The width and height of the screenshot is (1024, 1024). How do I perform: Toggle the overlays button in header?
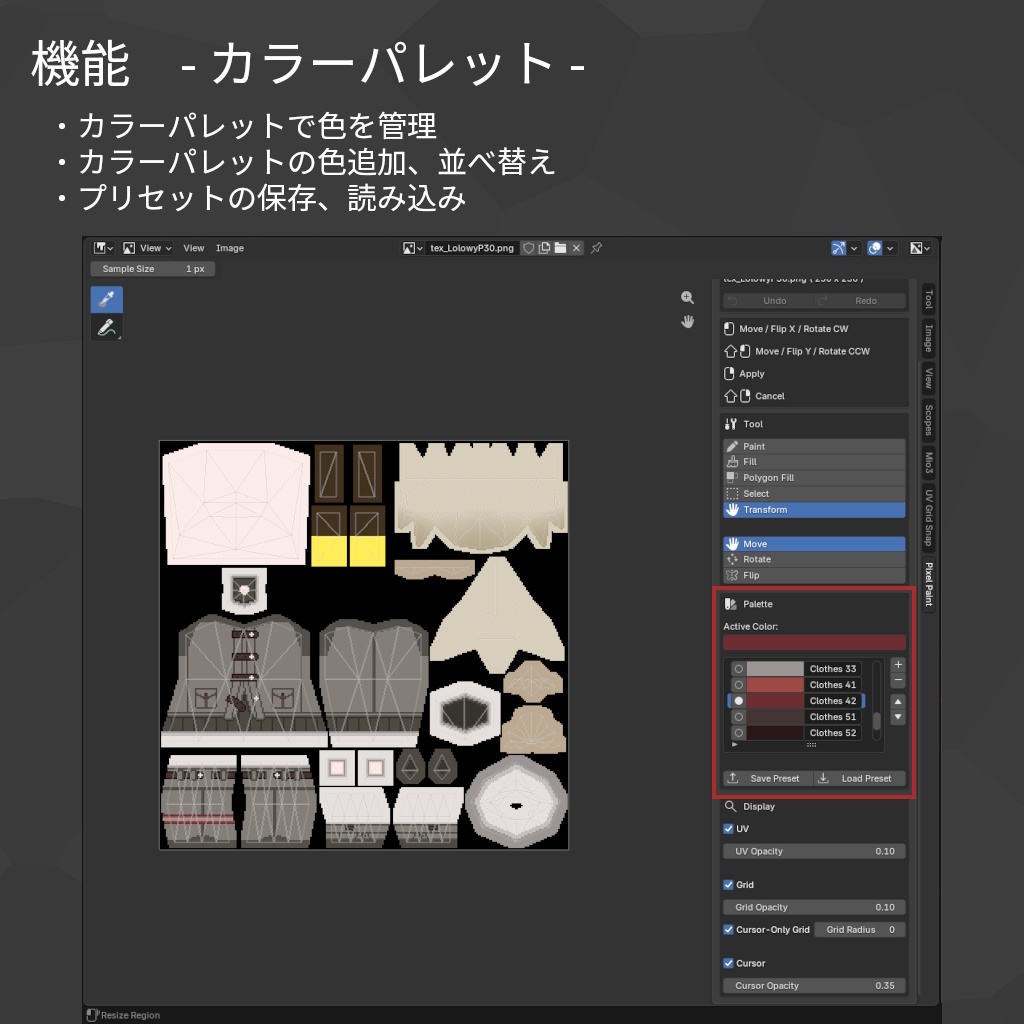[874, 248]
